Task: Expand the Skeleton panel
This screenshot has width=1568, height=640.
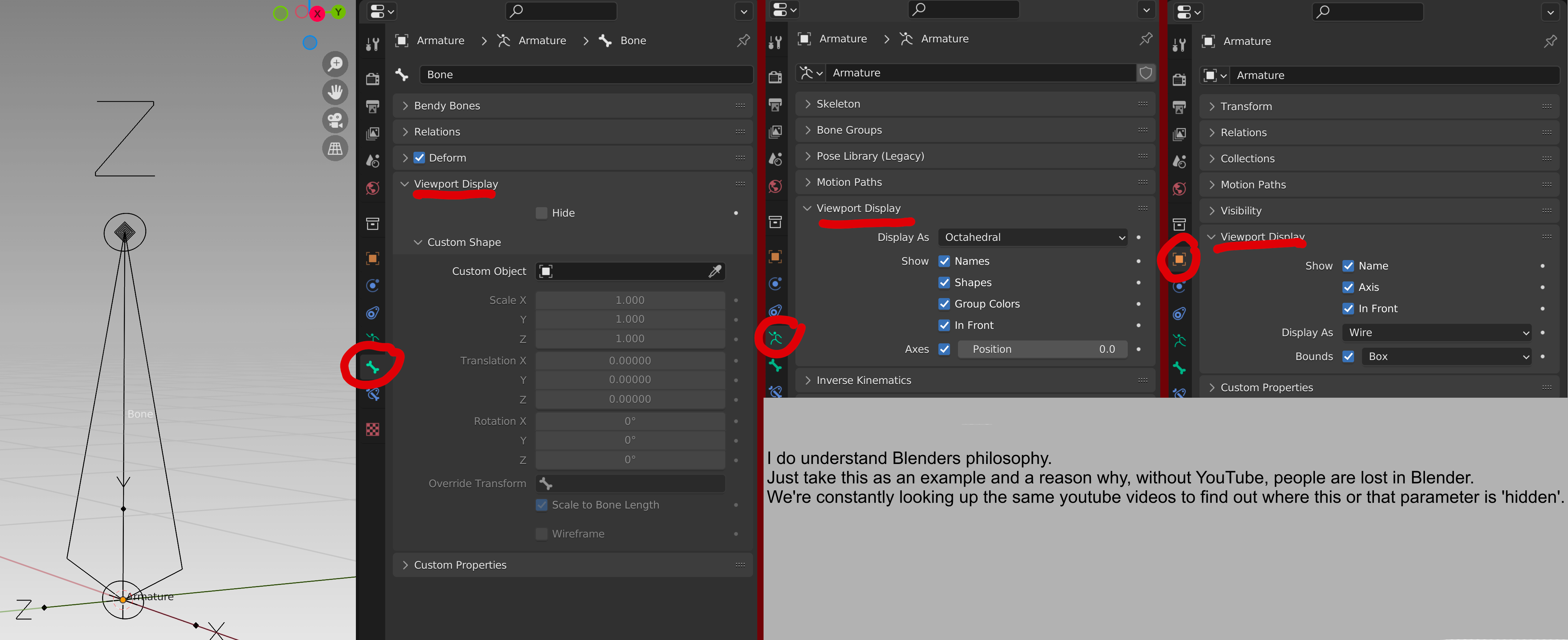Action: pos(975,104)
